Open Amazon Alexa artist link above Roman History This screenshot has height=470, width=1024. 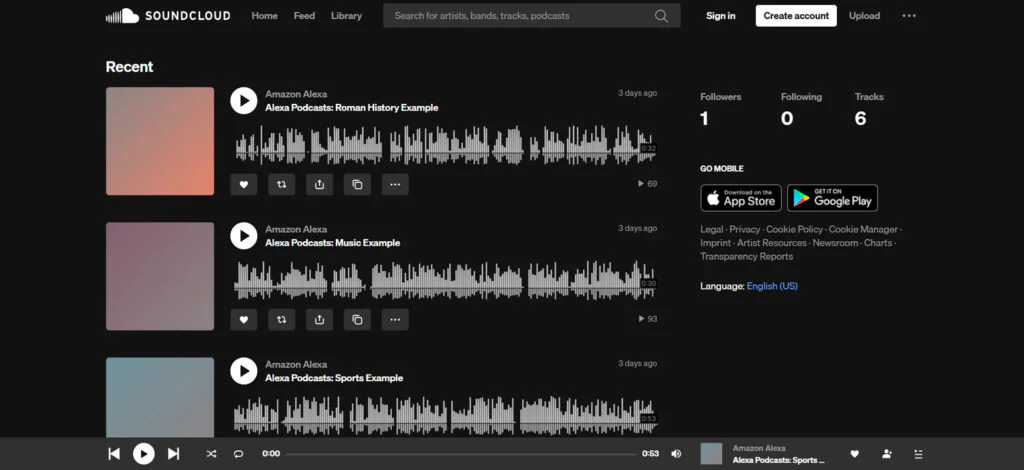tap(296, 94)
